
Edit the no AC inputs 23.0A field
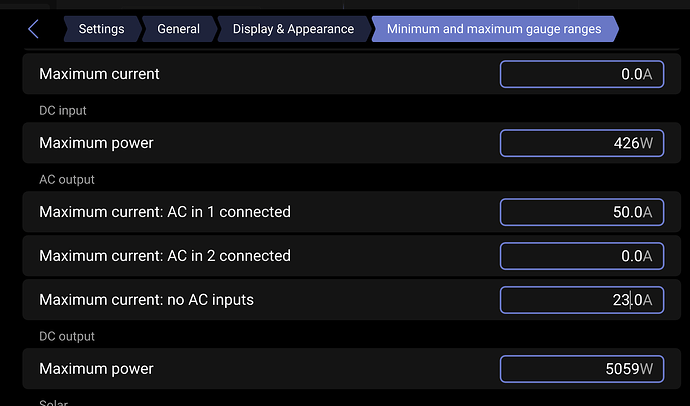[x=581, y=300]
